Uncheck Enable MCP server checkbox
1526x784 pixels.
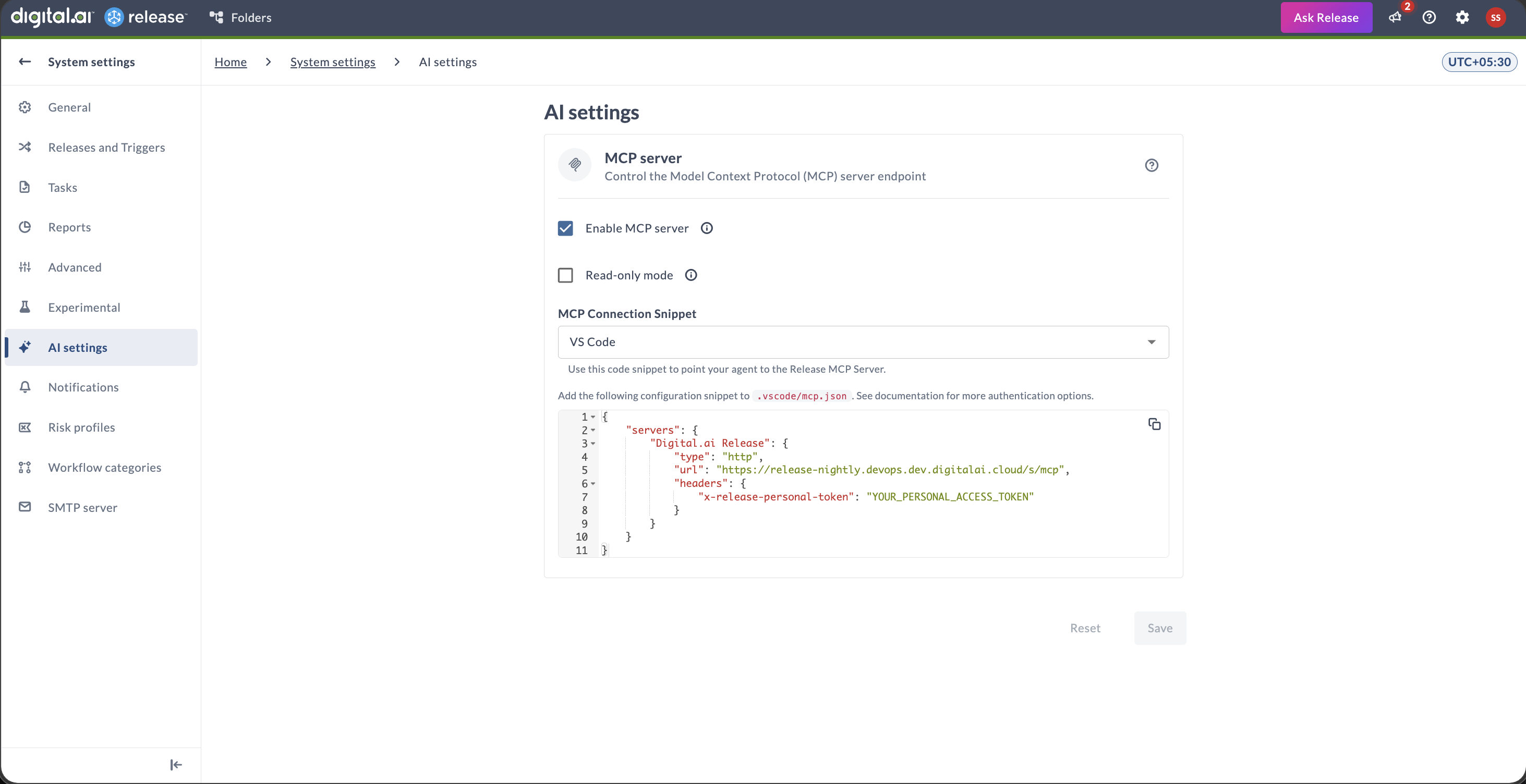tap(566, 228)
